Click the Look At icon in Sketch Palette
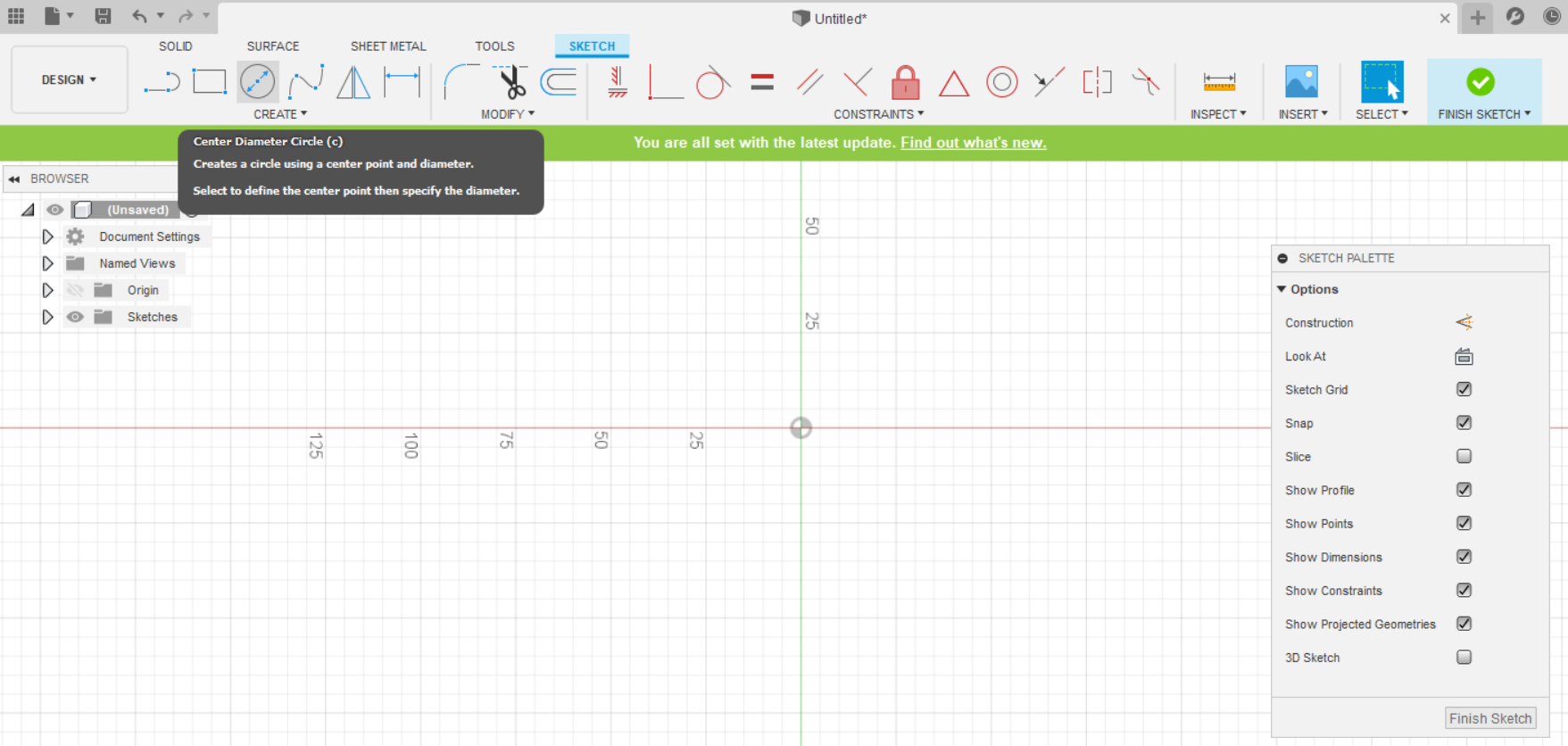This screenshot has height=746, width=1568. pos(1464,357)
